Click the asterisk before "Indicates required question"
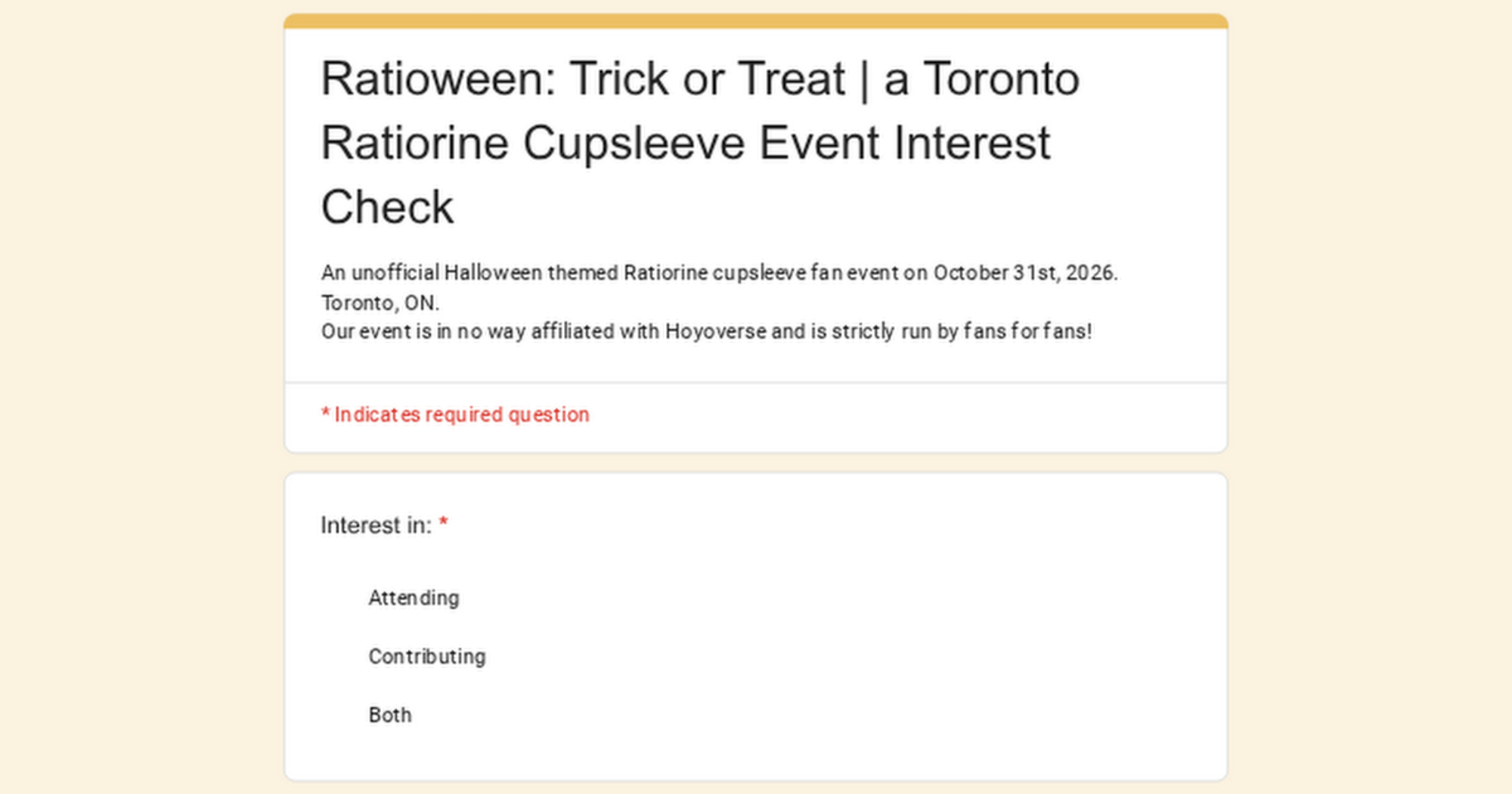Image resolution: width=1512 pixels, height=794 pixels. [x=325, y=413]
